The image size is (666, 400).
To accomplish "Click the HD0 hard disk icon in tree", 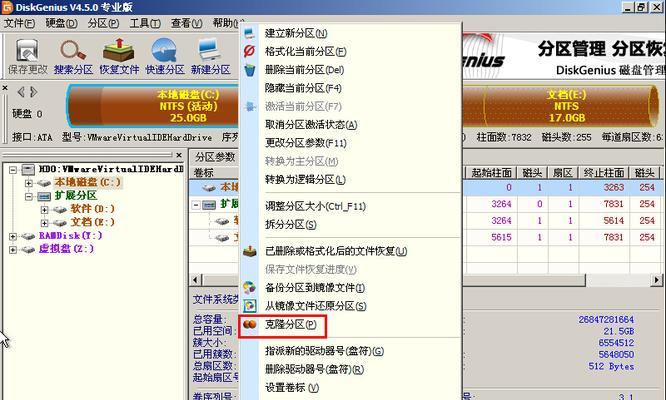I will pyautogui.click(x=28, y=169).
